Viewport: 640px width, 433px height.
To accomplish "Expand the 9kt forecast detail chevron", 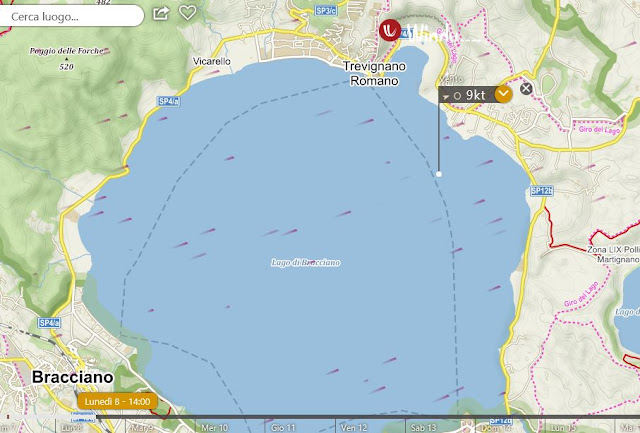I will point(503,94).
